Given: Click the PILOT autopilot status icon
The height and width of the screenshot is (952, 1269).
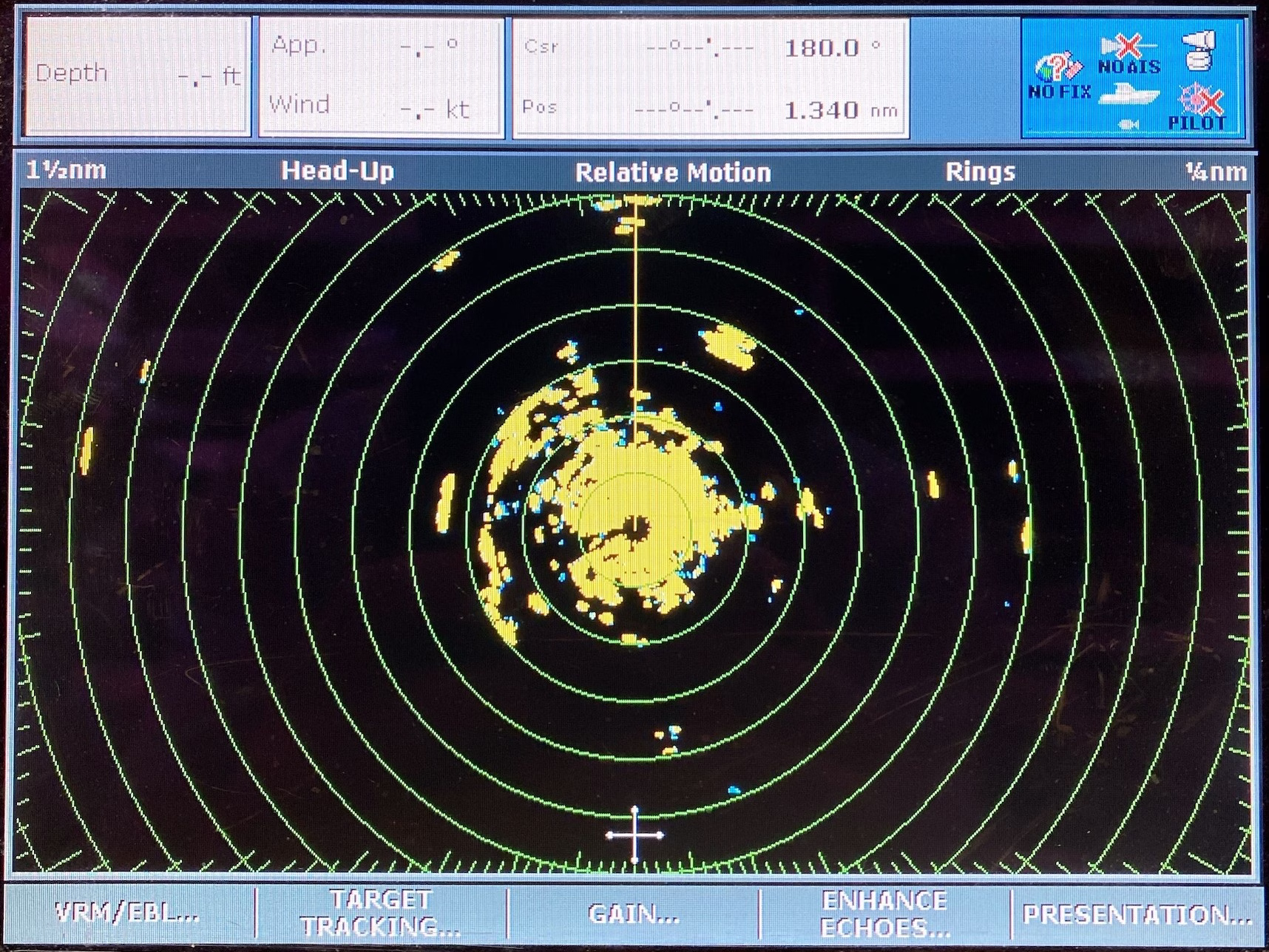Looking at the screenshot, I should tap(1197, 107).
